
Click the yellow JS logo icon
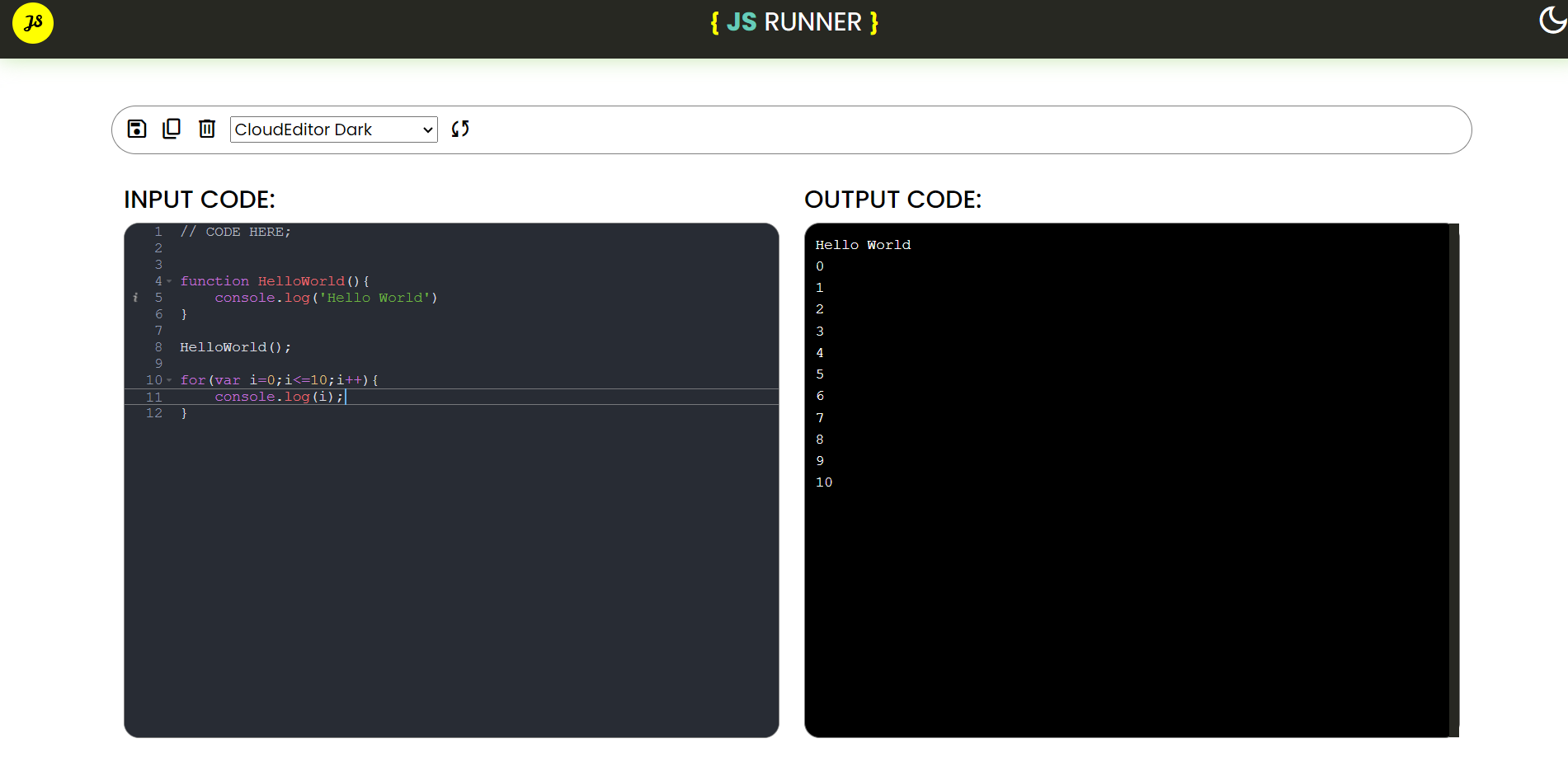point(33,22)
